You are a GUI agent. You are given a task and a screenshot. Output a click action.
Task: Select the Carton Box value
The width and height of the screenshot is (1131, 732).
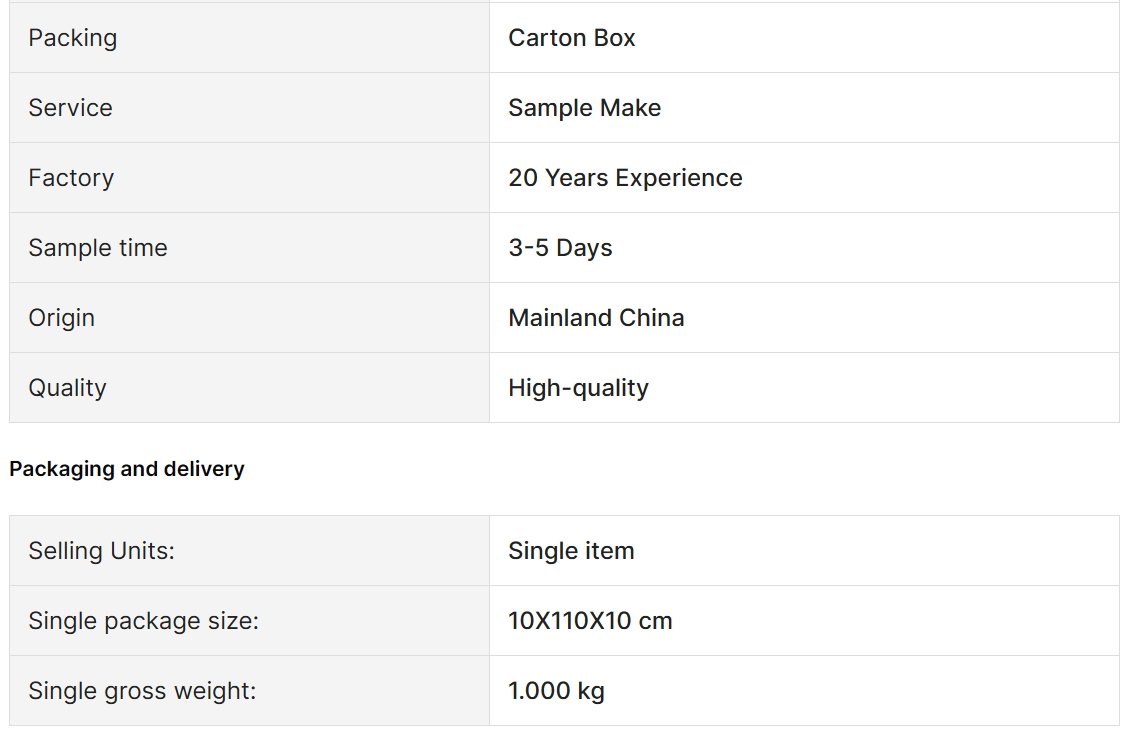click(x=571, y=38)
